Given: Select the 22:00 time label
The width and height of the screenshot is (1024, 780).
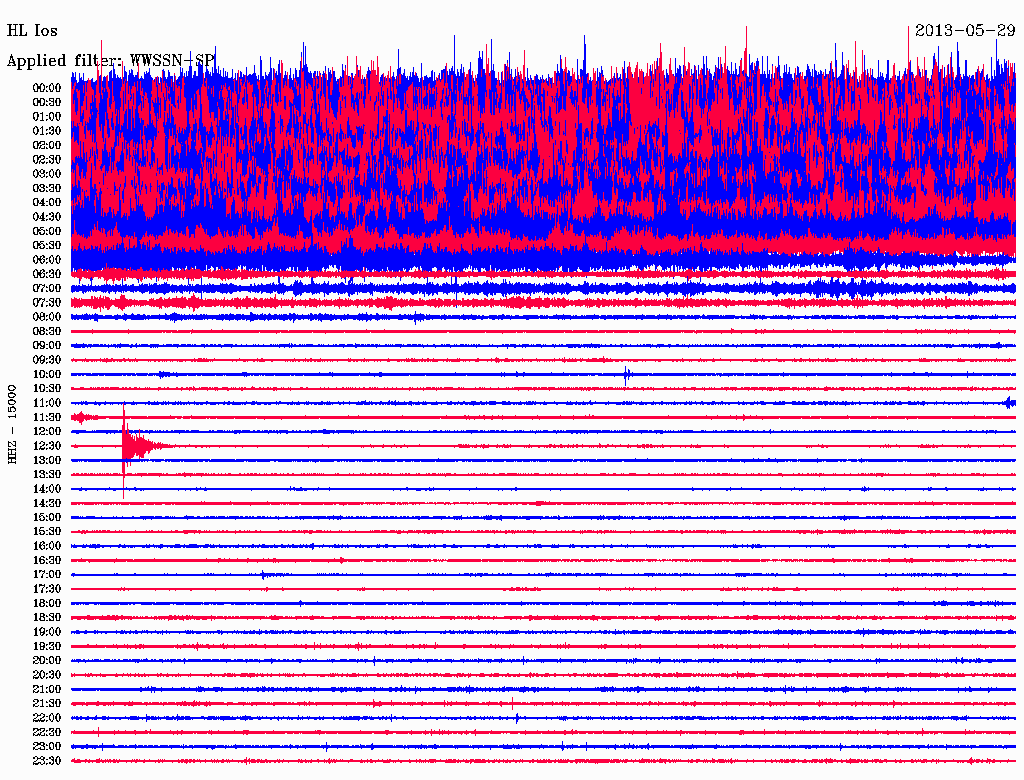Looking at the screenshot, I should (x=46, y=718).
